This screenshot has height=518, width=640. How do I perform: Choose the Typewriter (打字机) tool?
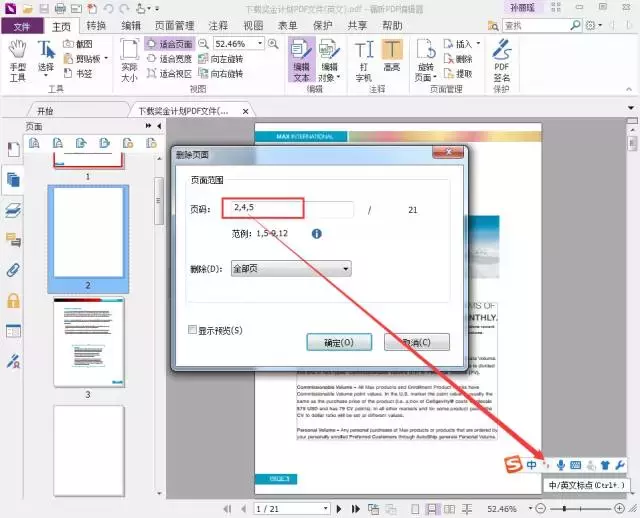click(x=364, y=61)
